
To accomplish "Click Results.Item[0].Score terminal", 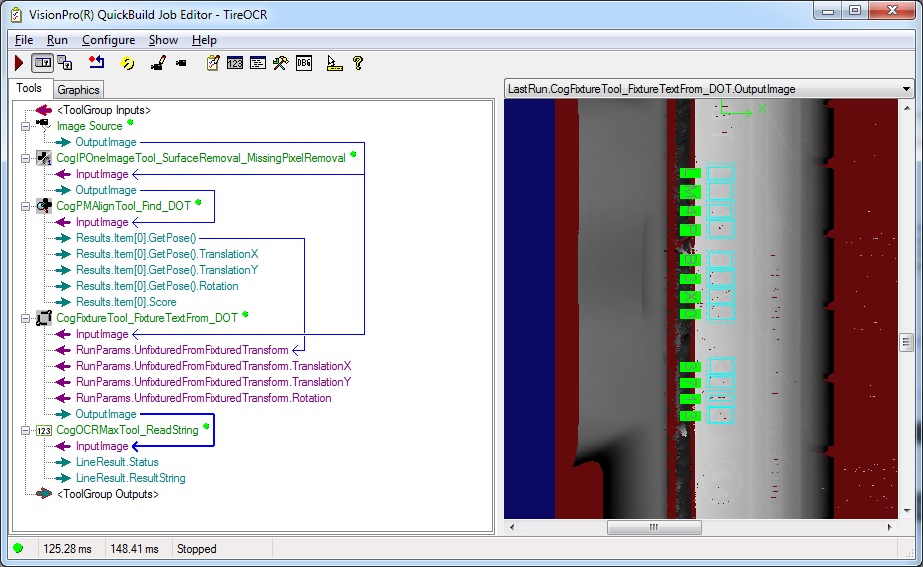I will (x=126, y=302).
